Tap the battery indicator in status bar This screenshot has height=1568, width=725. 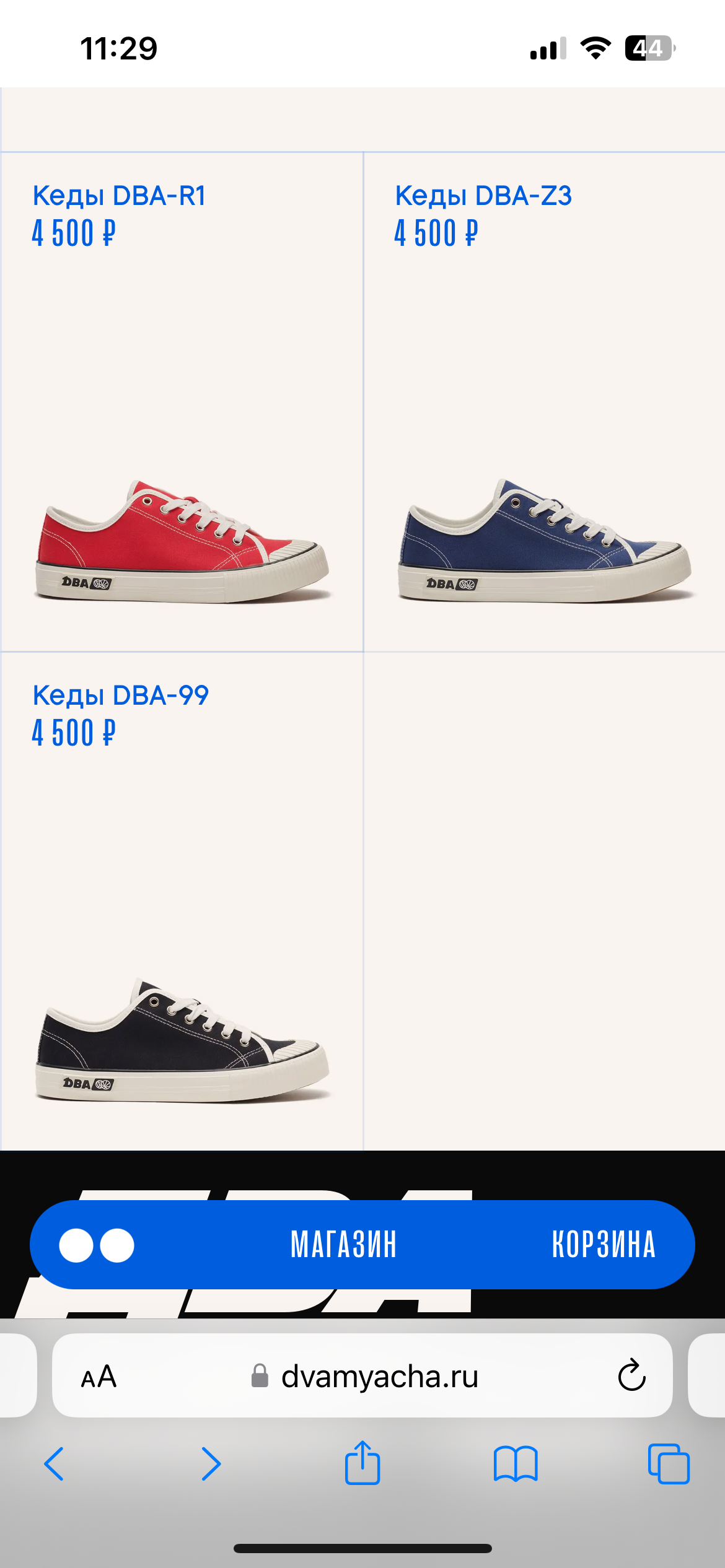(x=649, y=48)
